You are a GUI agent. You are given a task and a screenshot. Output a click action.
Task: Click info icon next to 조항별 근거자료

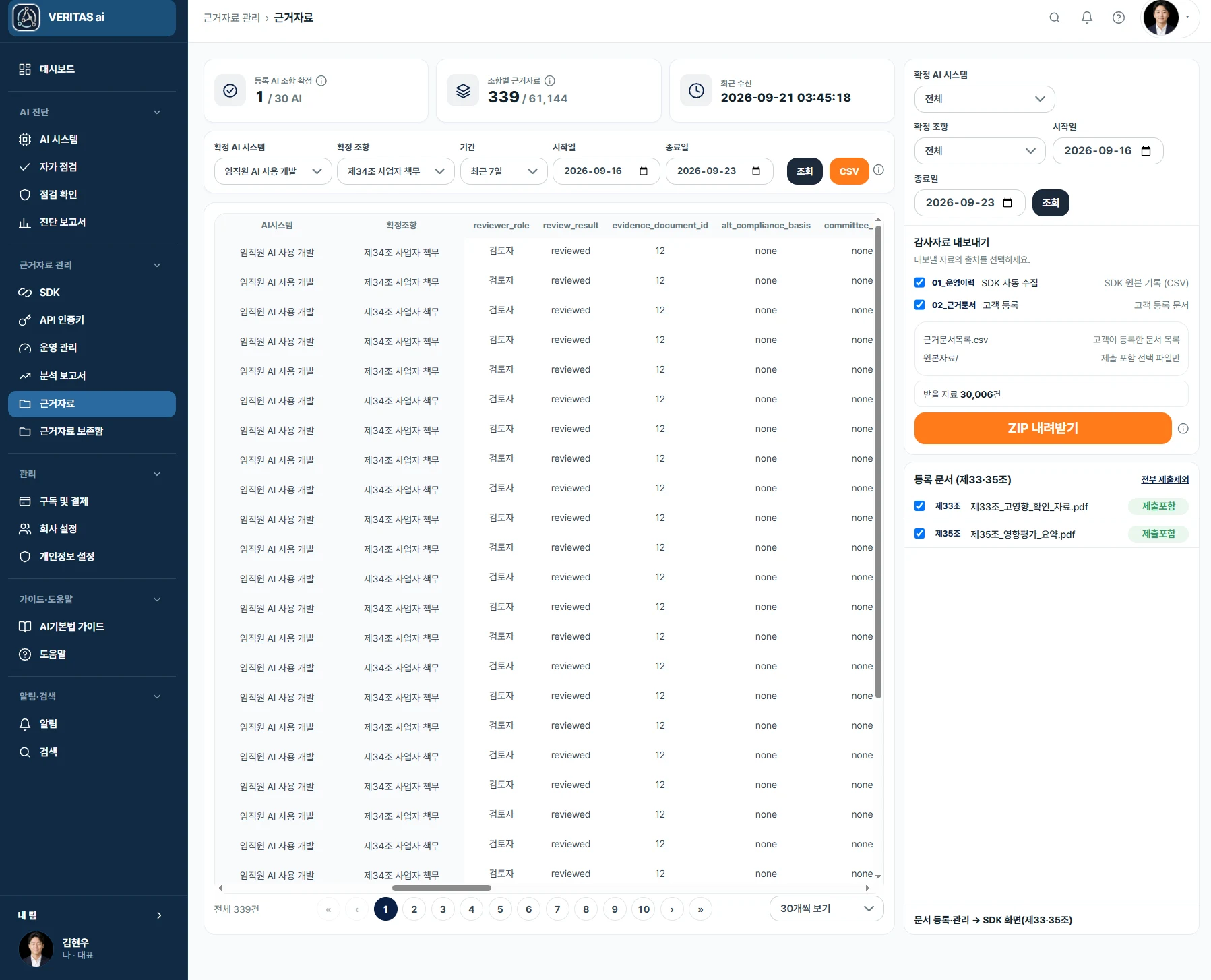coord(550,81)
